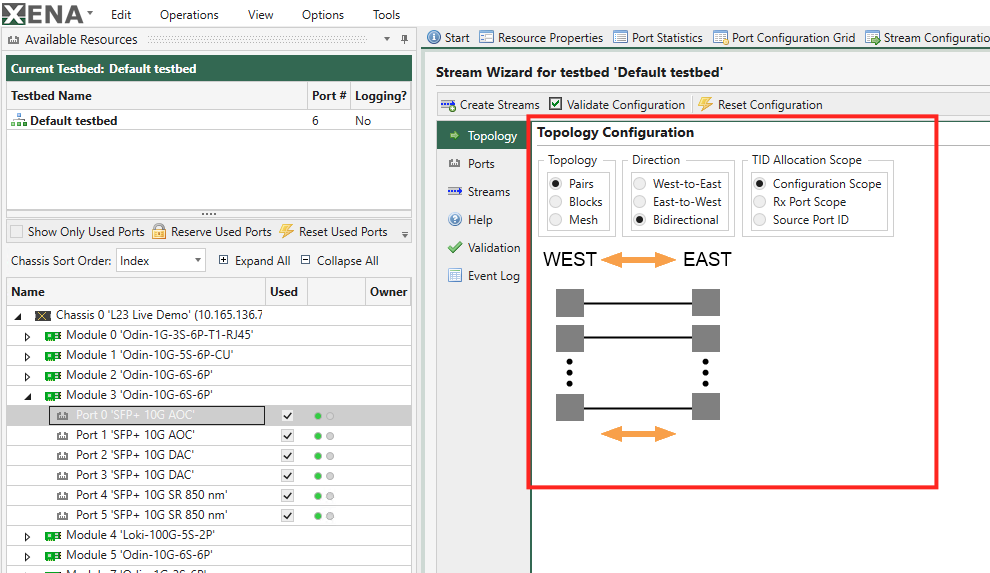Click the Collapse All minus icon
The image size is (990, 573).
coord(306,259)
